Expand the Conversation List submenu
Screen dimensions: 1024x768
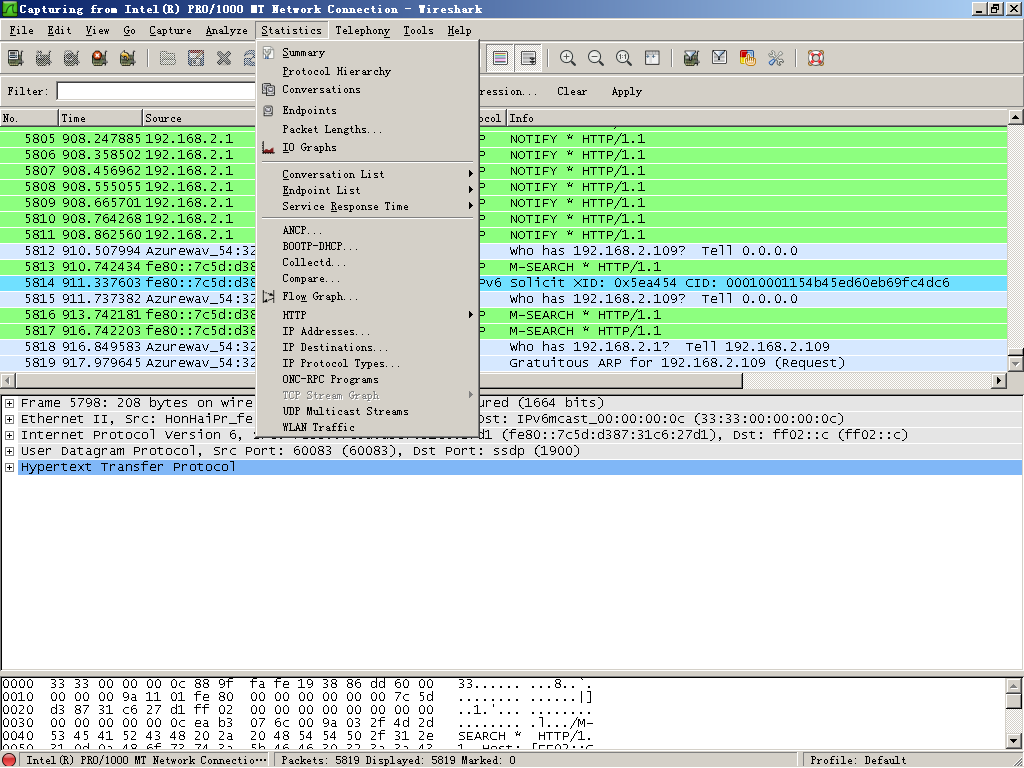368,174
